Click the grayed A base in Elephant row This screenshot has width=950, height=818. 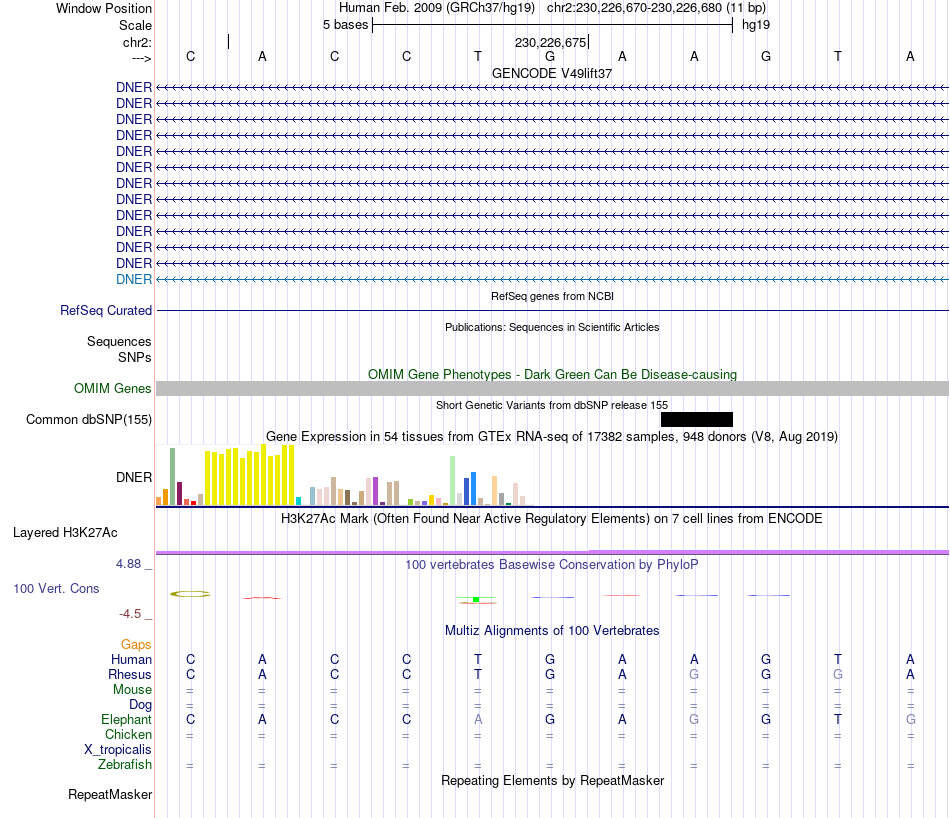478,719
